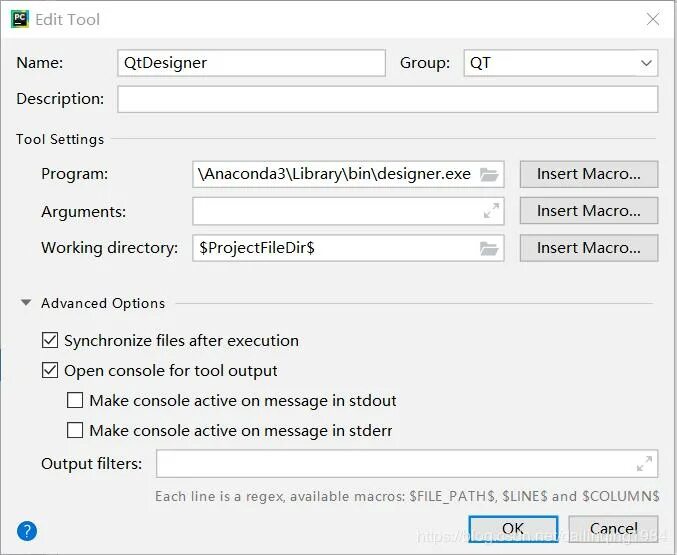
Task: Insert macro for Working directory
Action: [588, 248]
